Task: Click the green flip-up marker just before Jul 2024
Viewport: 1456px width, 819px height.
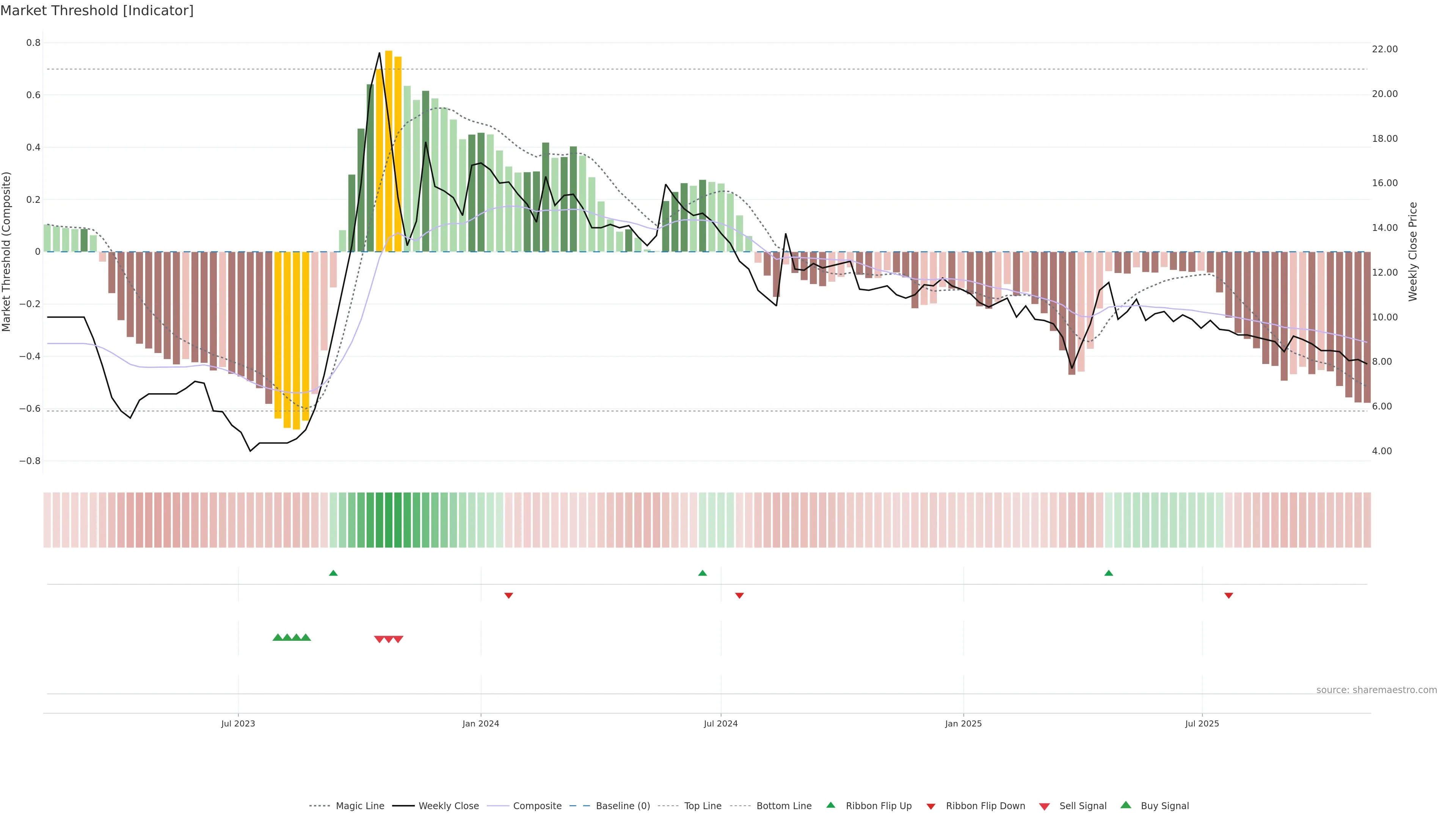Action: tap(703, 573)
